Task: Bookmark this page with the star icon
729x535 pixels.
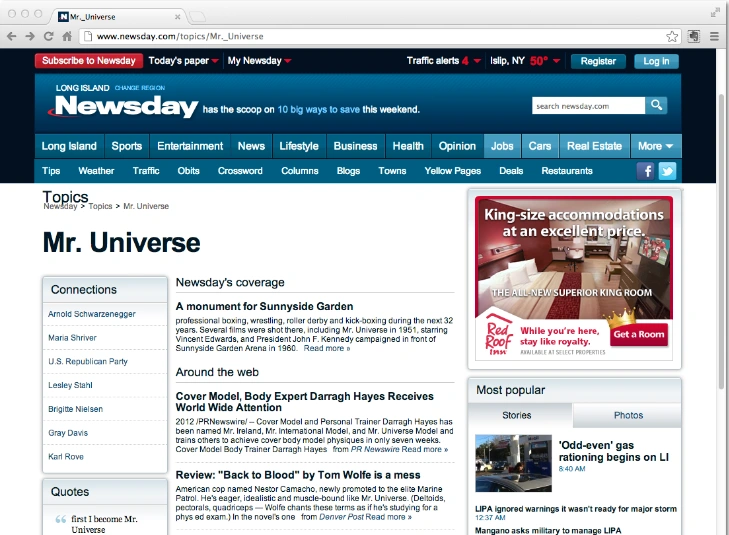Action: pyautogui.click(x=672, y=36)
